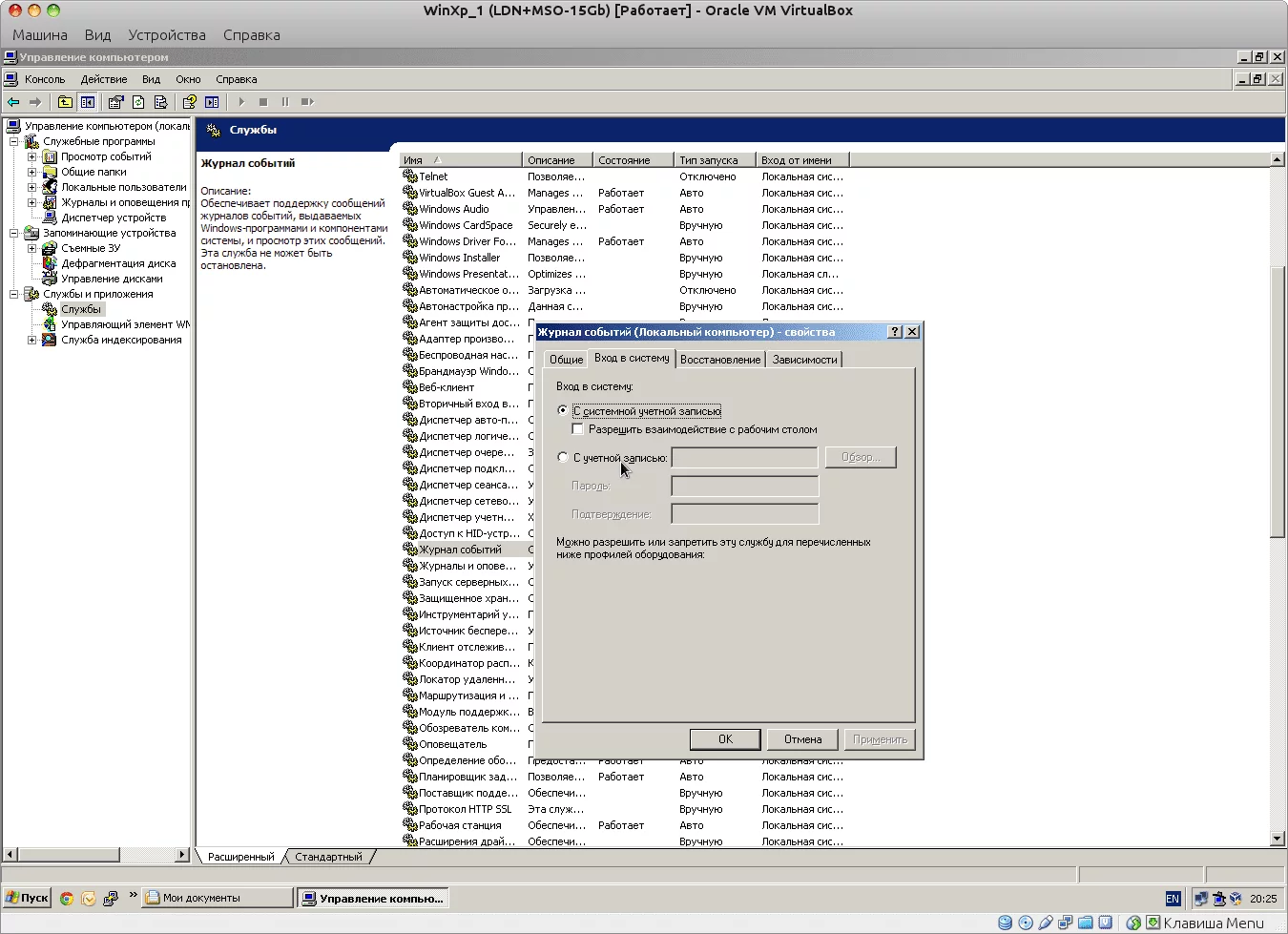The height and width of the screenshot is (934, 1288).
Task: Switch to the 'Восстановление' tab
Action: [720, 360]
